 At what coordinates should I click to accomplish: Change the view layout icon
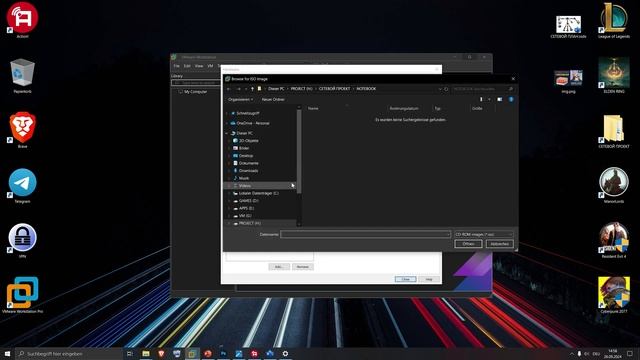click(x=481, y=99)
